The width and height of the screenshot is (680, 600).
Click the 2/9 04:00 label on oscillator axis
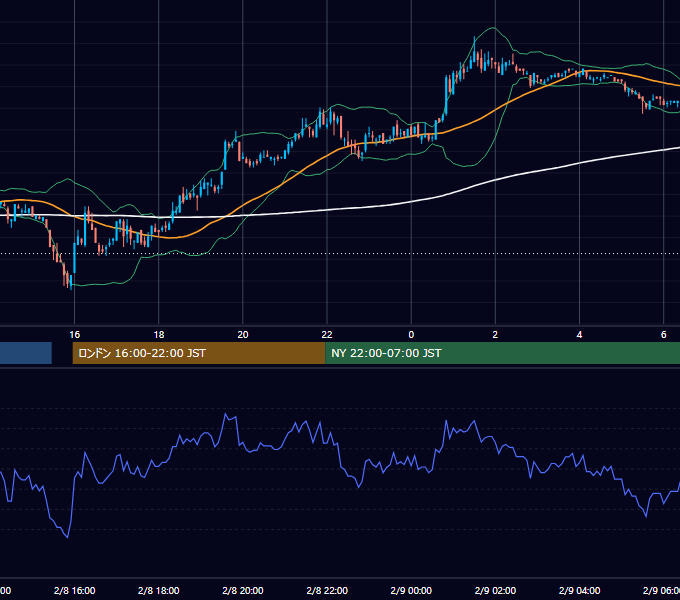pos(579,590)
